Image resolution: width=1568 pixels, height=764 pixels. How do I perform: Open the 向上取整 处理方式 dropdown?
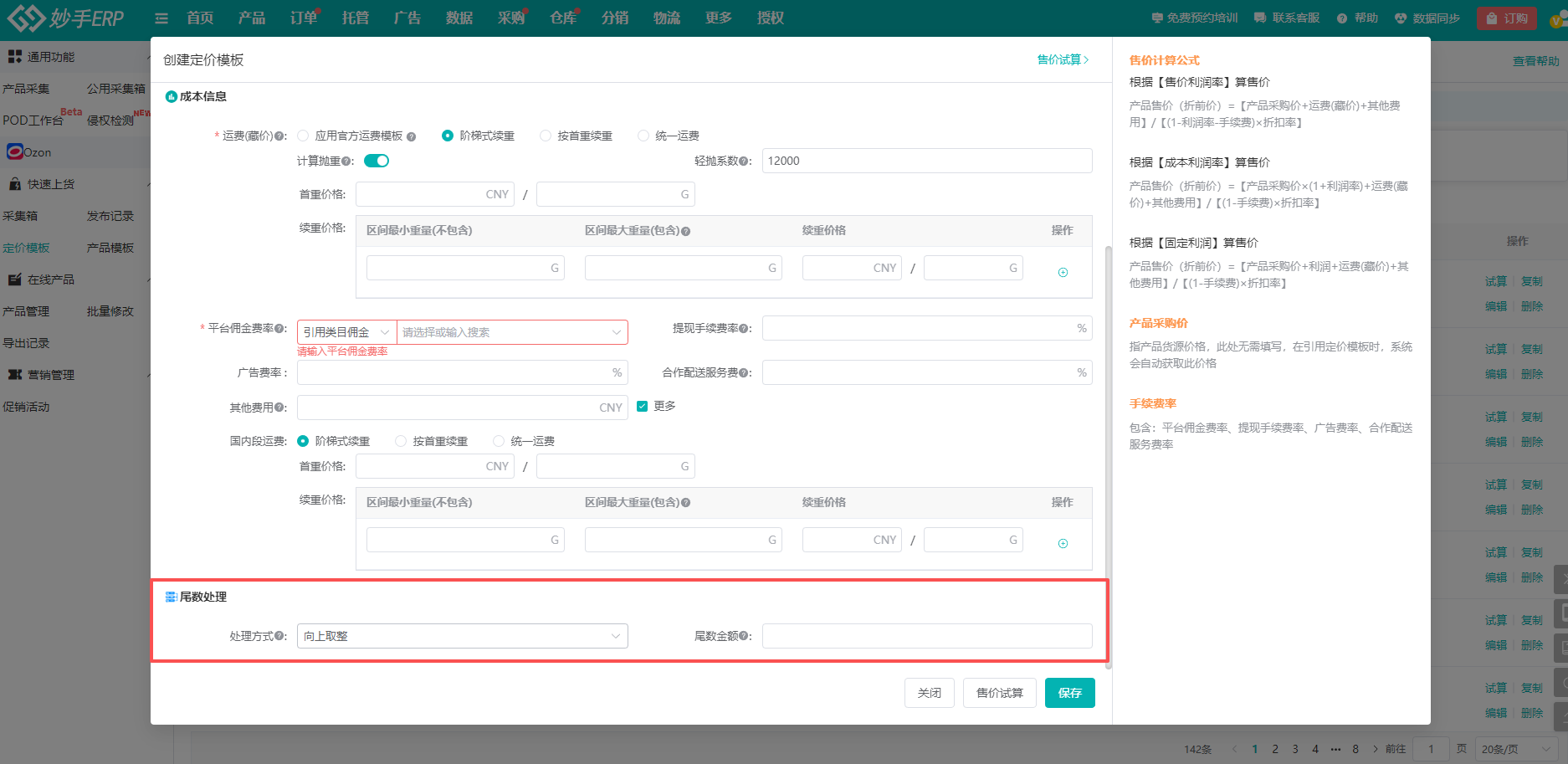(x=462, y=636)
